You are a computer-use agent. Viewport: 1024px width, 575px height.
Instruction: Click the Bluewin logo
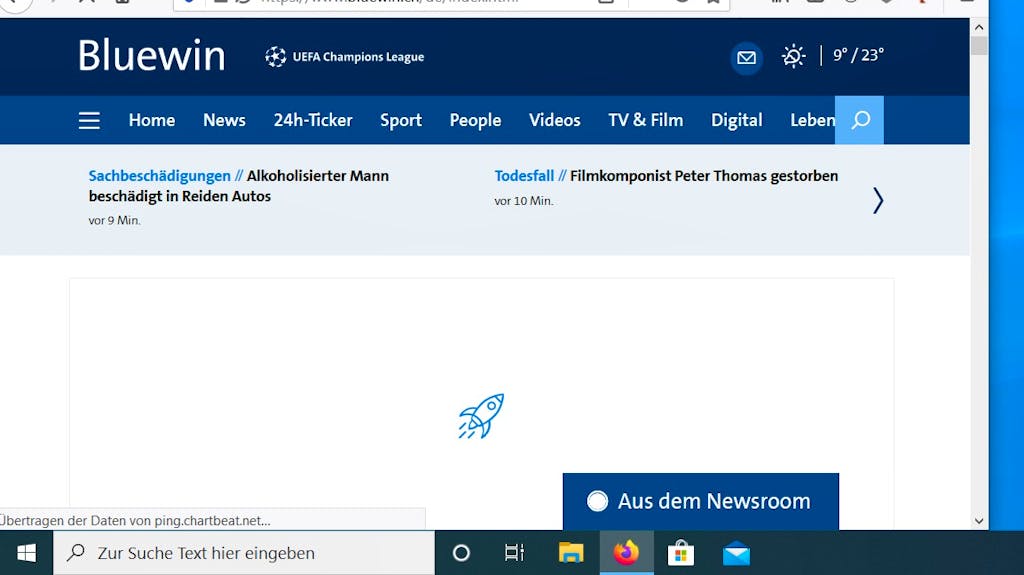point(152,55)
